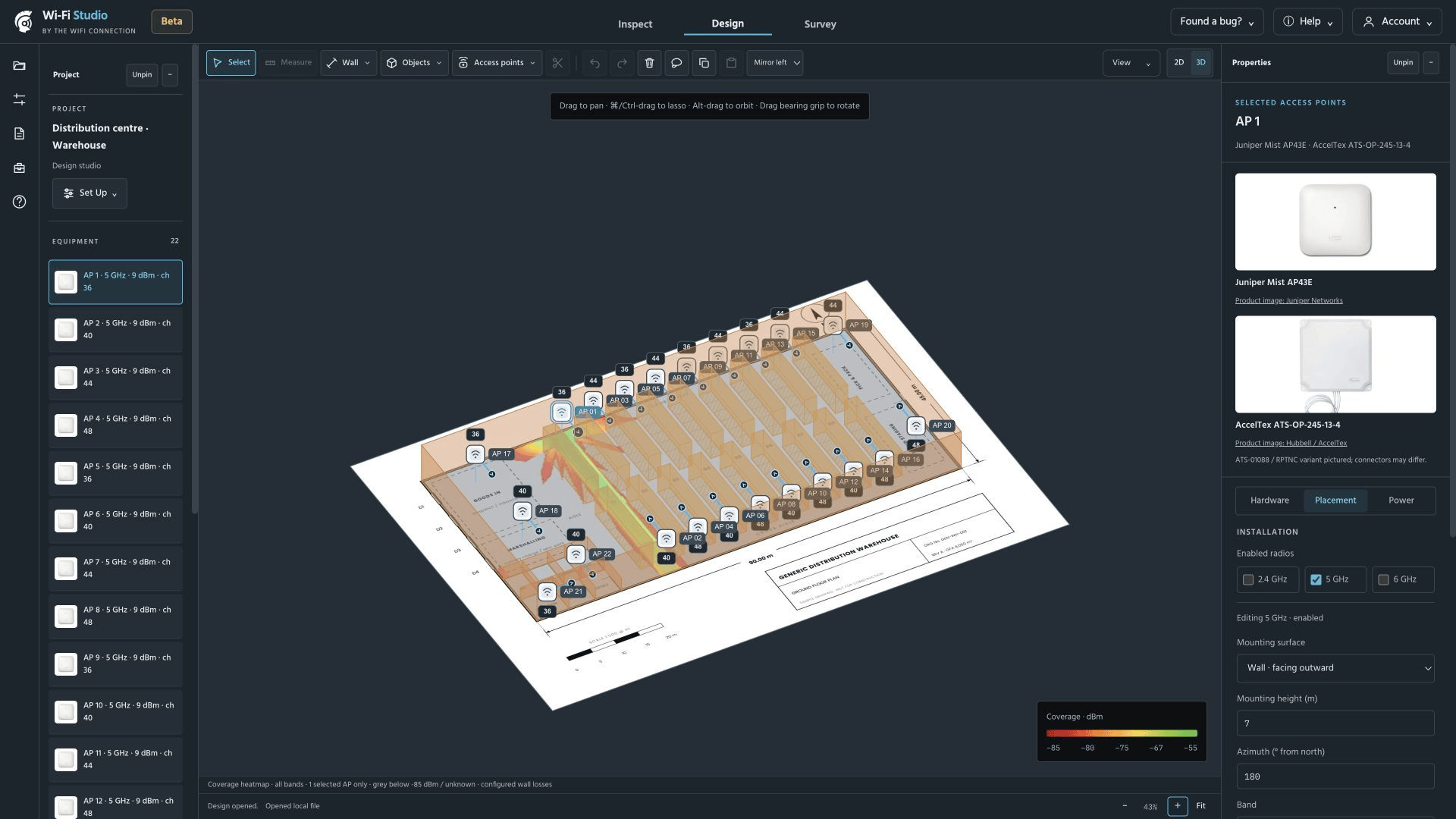Click the zoom in plus button
The height and width of the screenshot is (819, 1456).
coord(1178,806)
